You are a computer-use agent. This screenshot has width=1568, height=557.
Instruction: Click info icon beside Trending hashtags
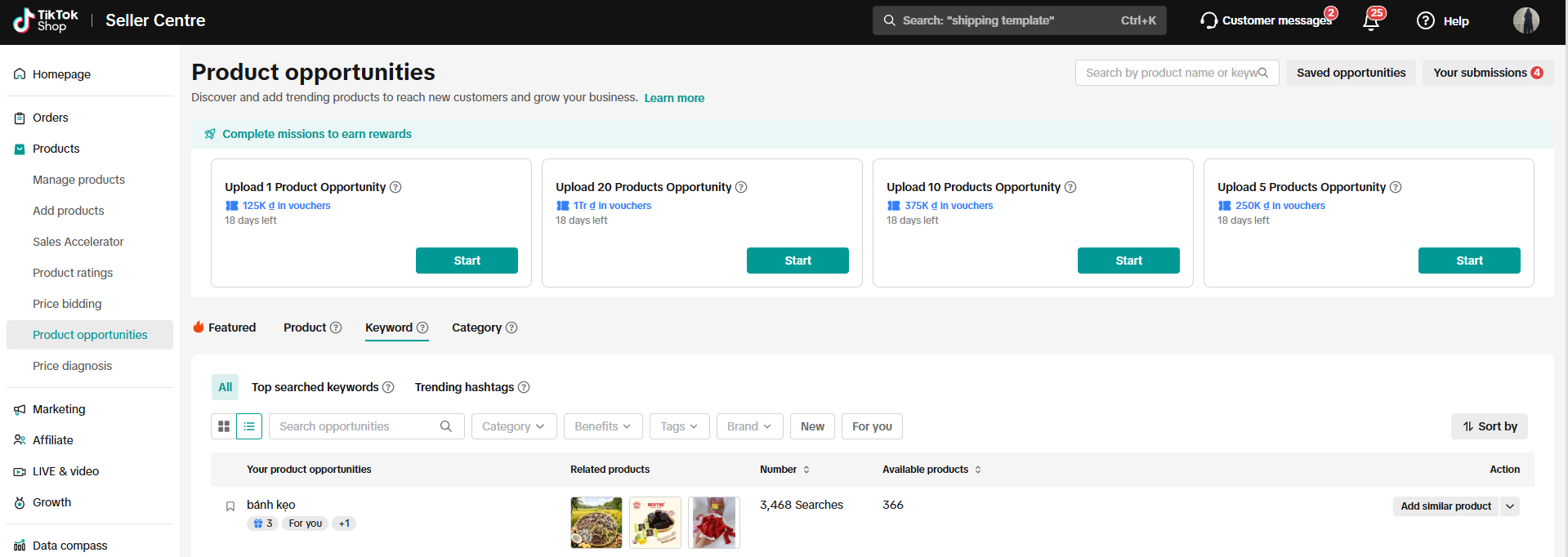point(524,387)
